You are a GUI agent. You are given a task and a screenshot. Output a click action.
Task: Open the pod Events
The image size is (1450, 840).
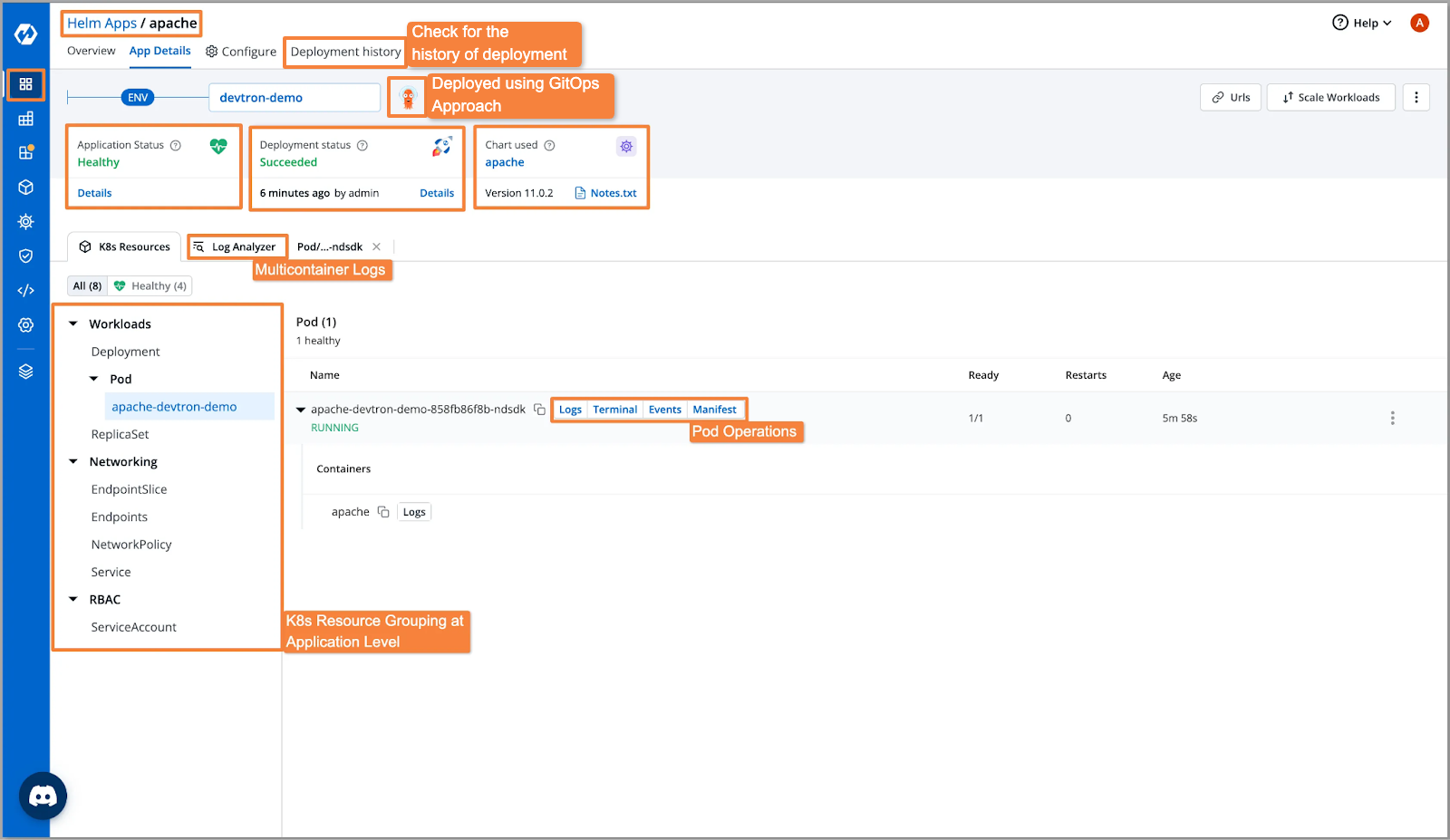[x=665, y=410]
